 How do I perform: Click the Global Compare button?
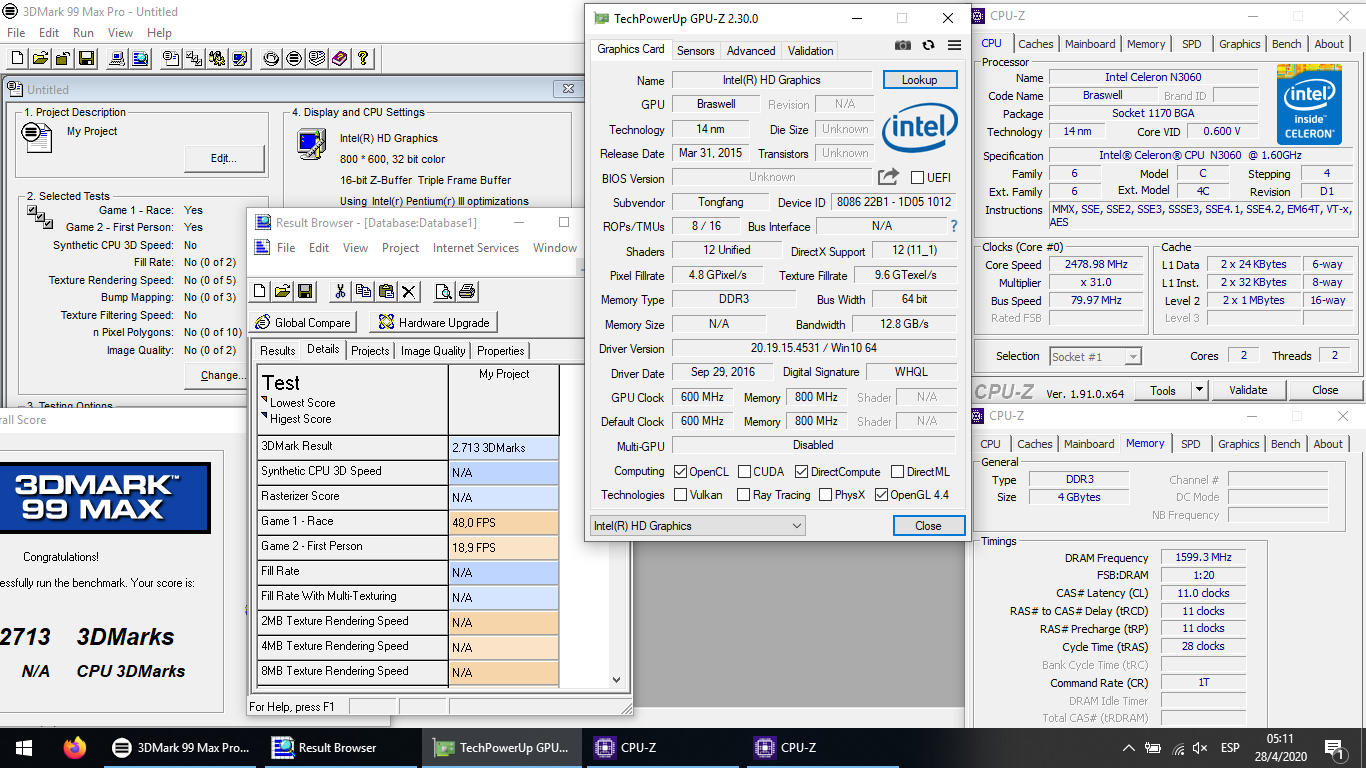[x=303, y=323]
